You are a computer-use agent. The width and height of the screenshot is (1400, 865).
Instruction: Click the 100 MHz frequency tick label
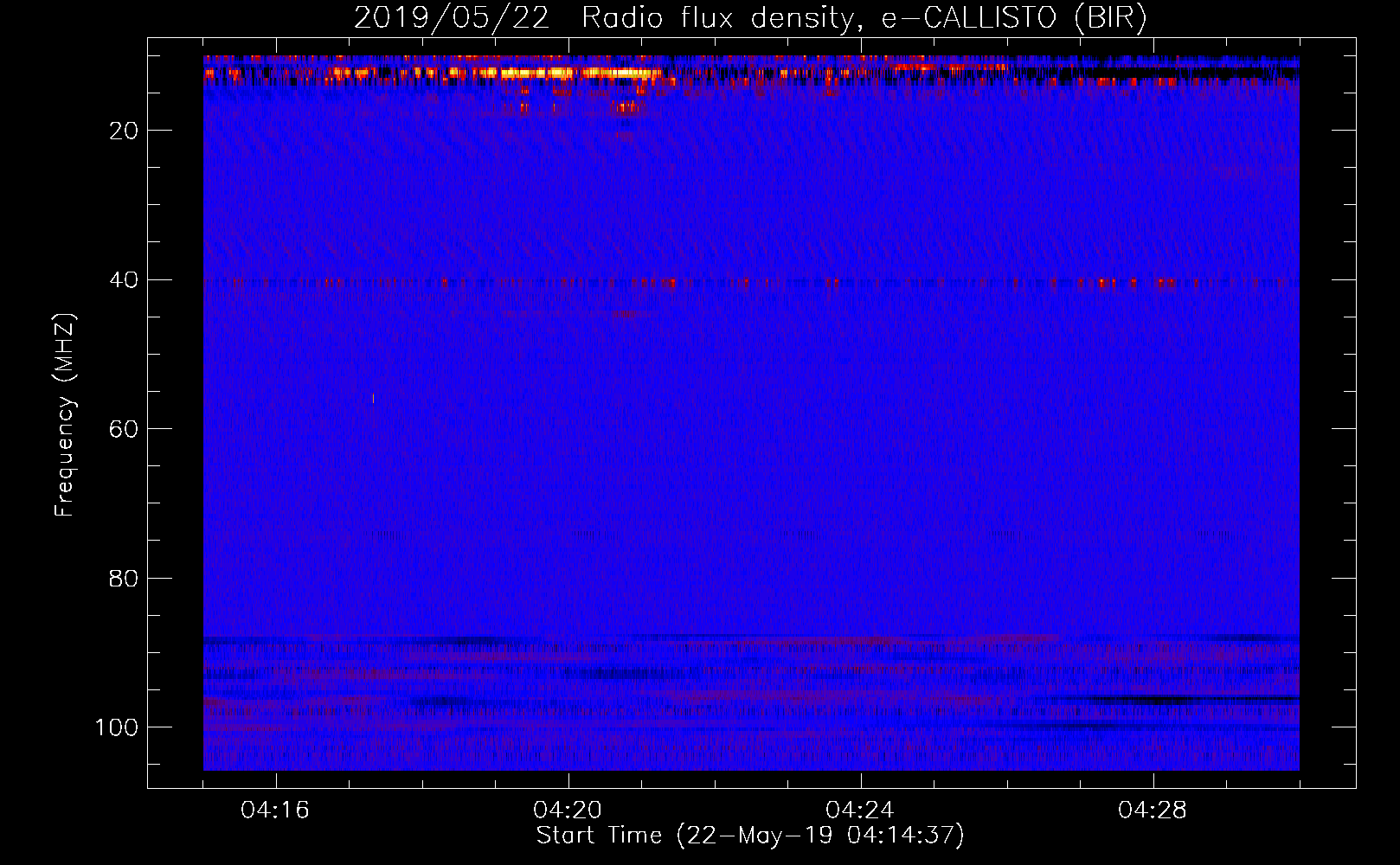point(117,727)
